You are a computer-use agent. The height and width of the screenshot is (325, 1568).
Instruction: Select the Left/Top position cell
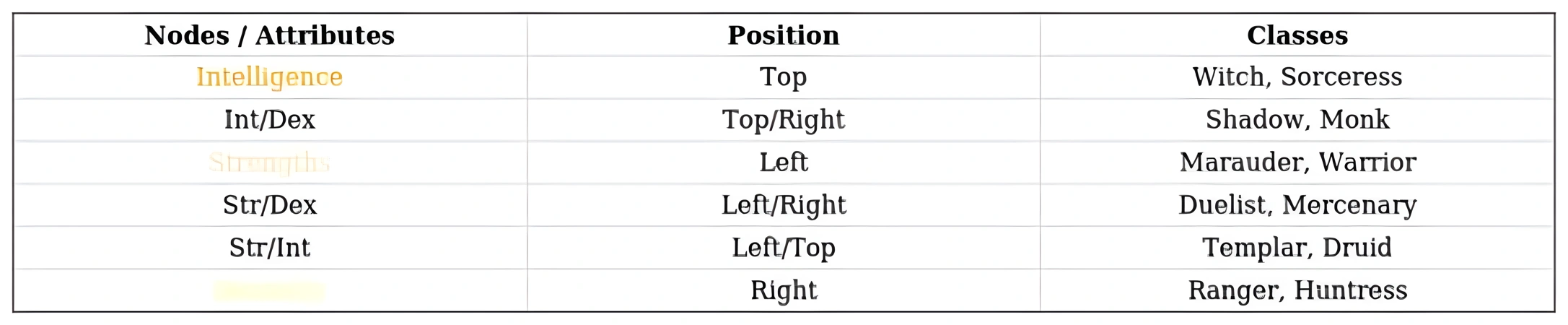coord(784,248)
